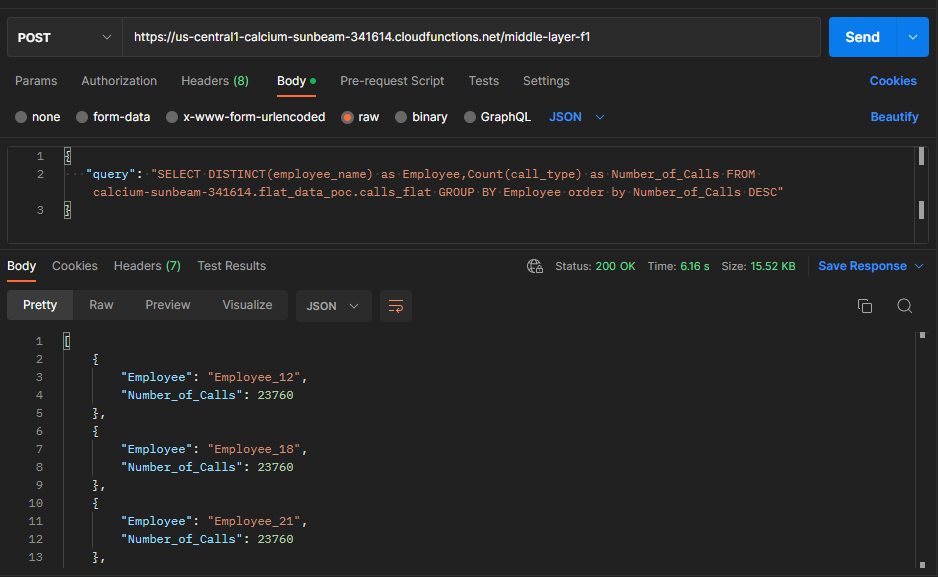Image resolution: width=938 pixels, height=577 pixels.
Task: Click the search response icon
Action: tap(904, 306)
